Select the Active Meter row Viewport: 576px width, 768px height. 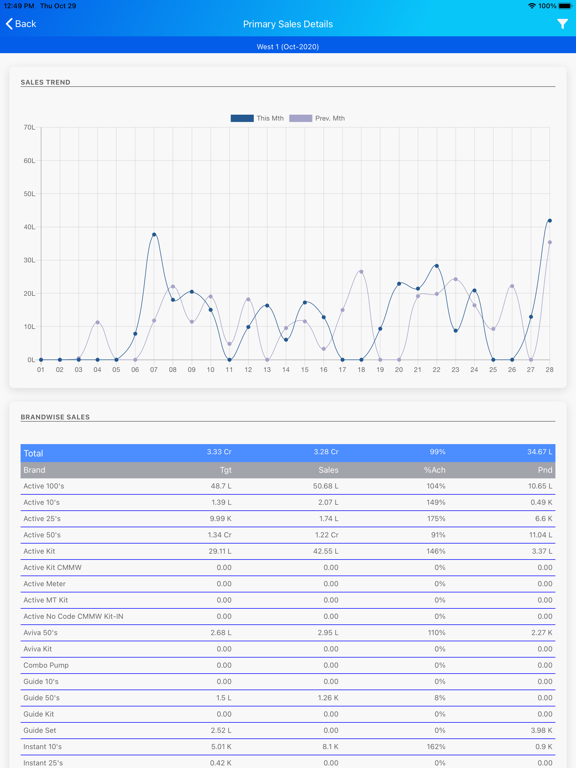pos(288,583)
